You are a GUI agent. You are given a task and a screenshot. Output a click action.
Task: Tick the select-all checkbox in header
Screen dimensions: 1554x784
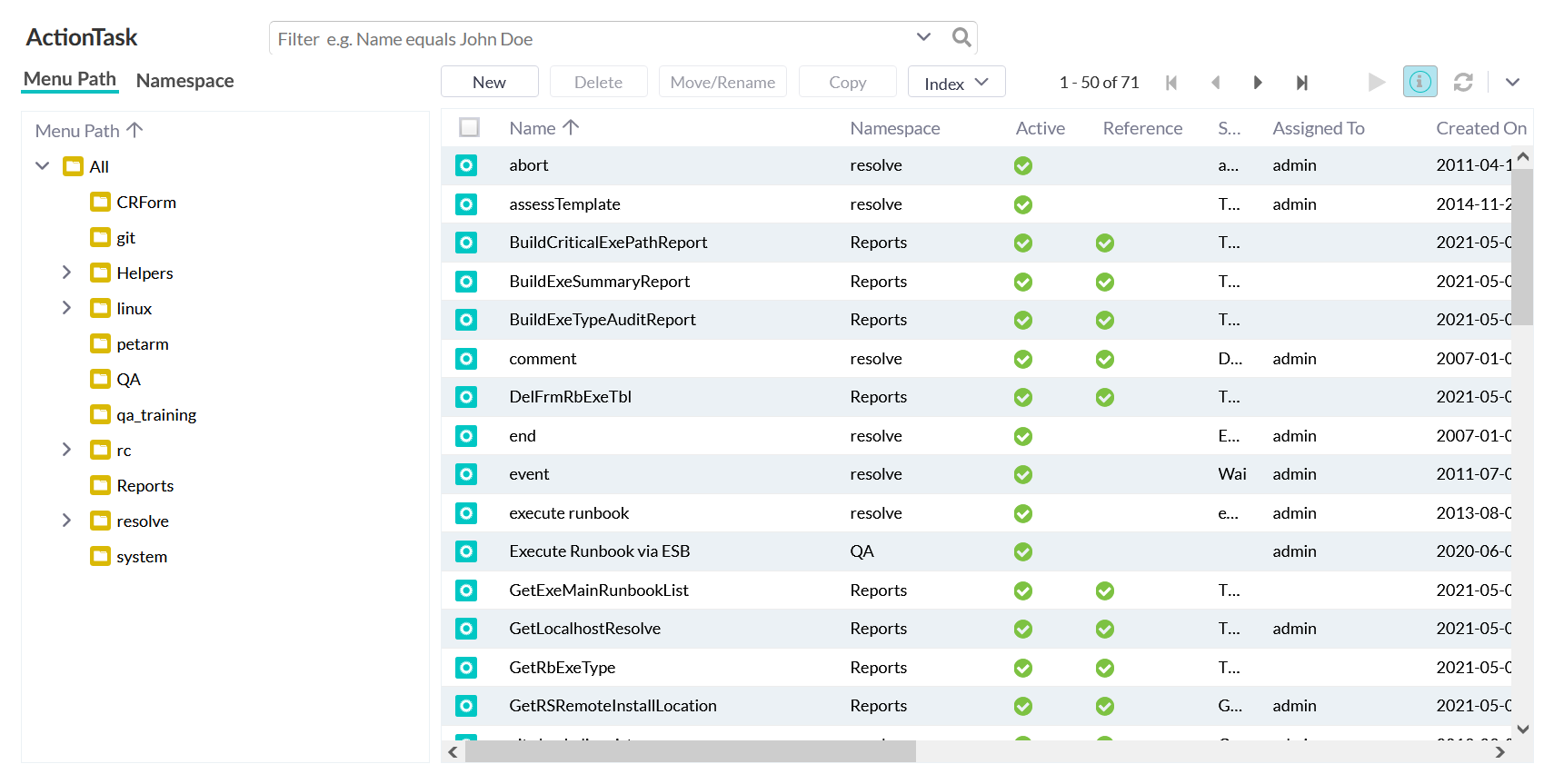[x=469, y=128]
